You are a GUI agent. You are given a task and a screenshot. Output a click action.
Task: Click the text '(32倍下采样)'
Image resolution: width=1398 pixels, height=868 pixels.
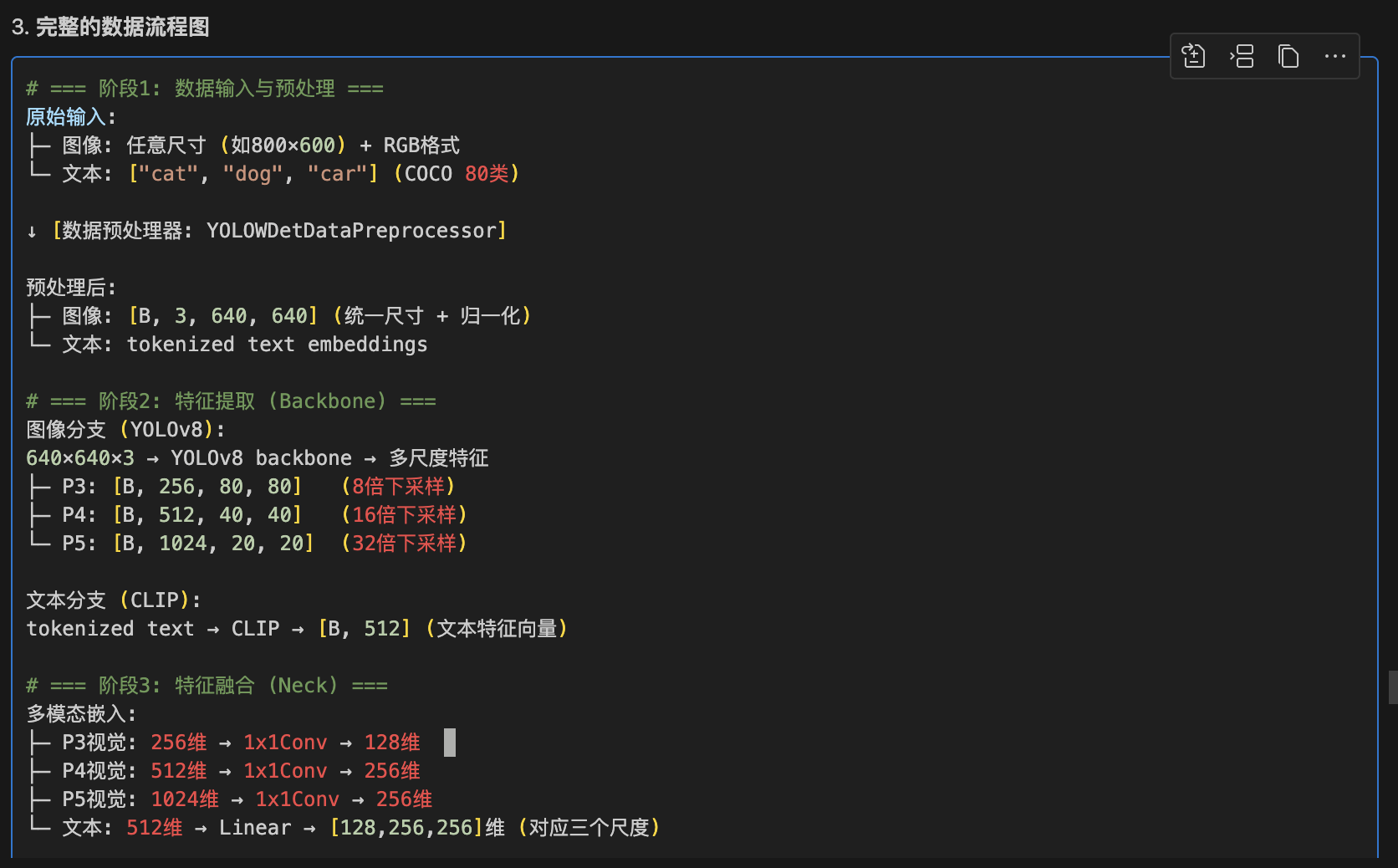[404, 544]
